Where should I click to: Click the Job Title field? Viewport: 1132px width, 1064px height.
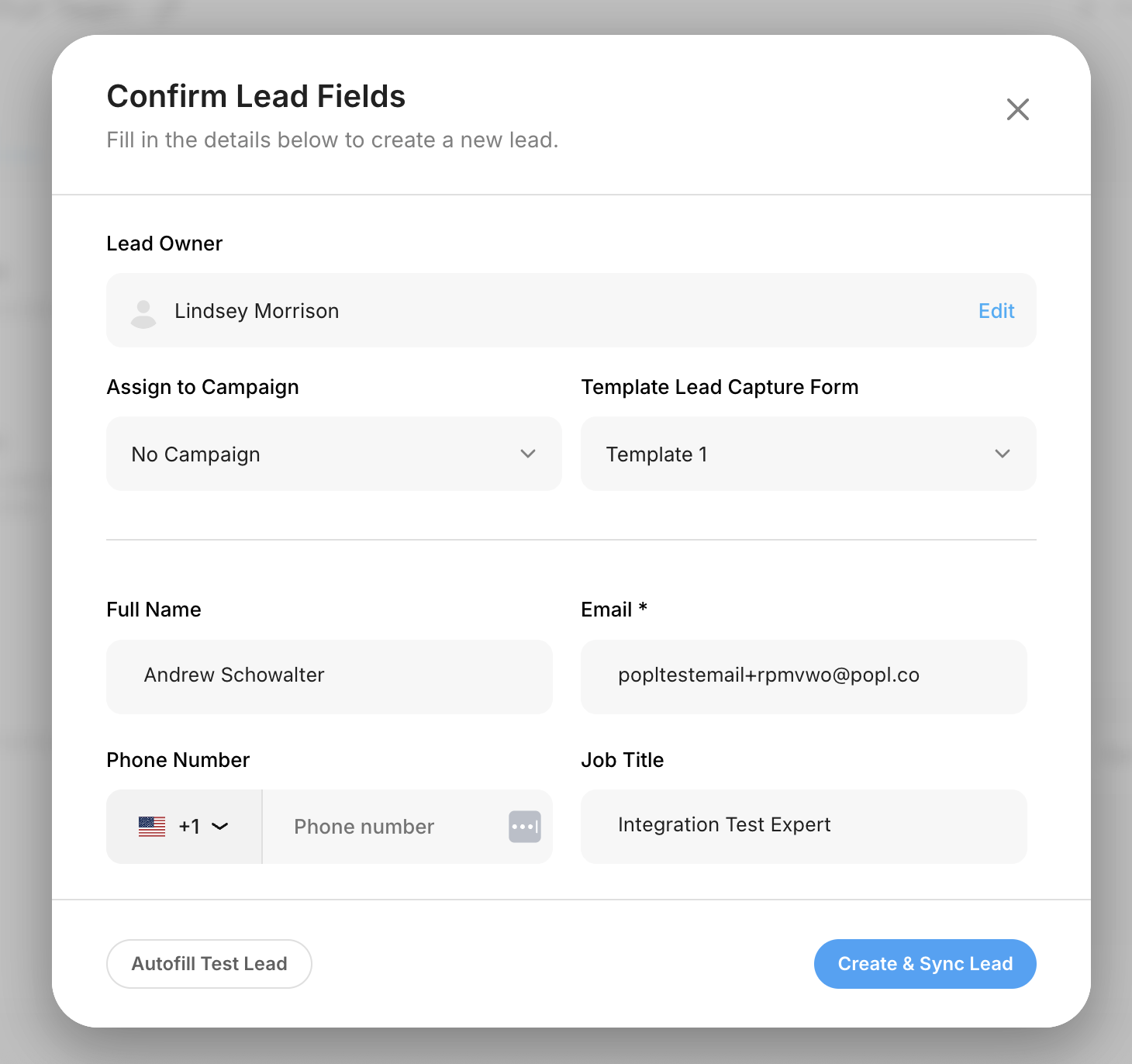tap(803, 826)
